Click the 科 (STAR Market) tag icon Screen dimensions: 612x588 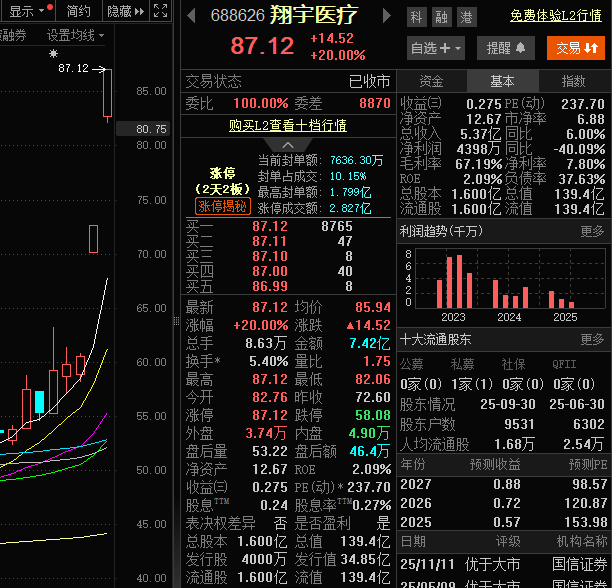click(x=416, y=17)
